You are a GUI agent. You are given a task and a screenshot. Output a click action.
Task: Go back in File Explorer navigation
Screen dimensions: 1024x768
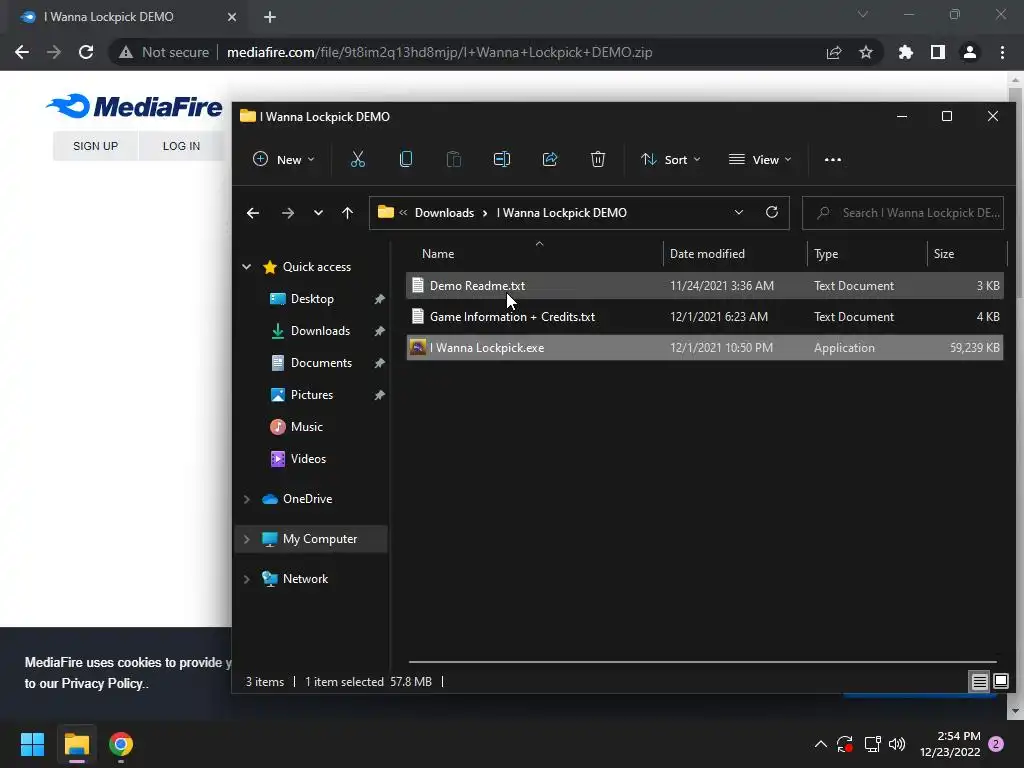click(253, 213)
